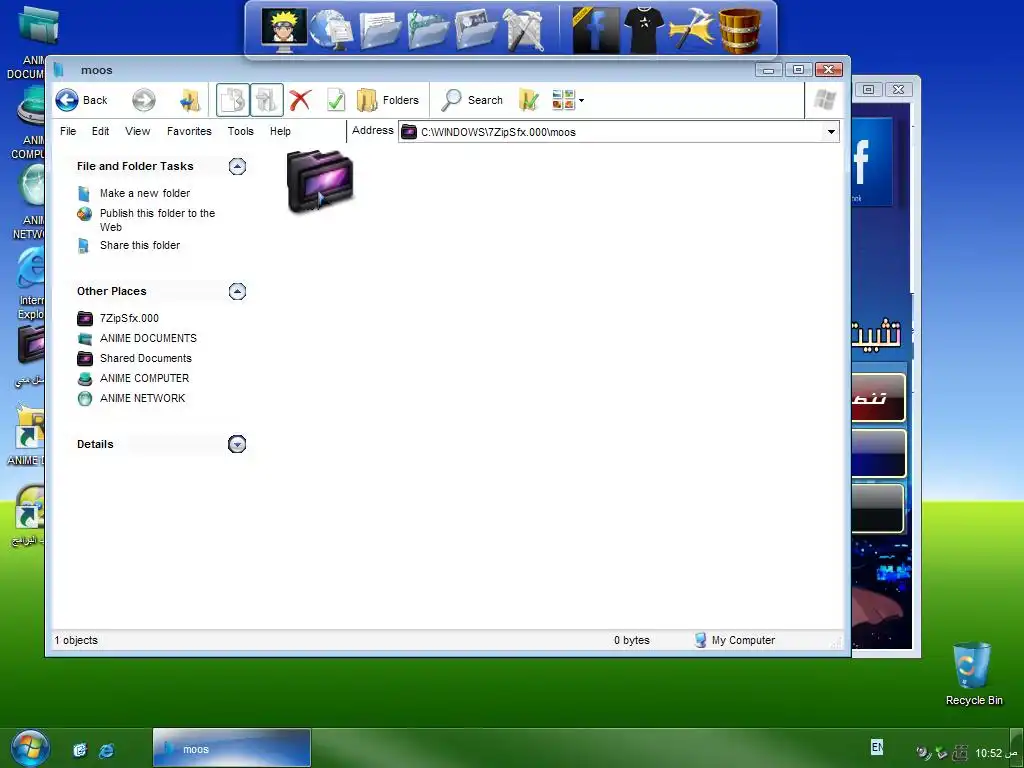Click the globe network dock icon
Image resolution: width=1024 pixels, height=768 pixels.
click(331, 31)
